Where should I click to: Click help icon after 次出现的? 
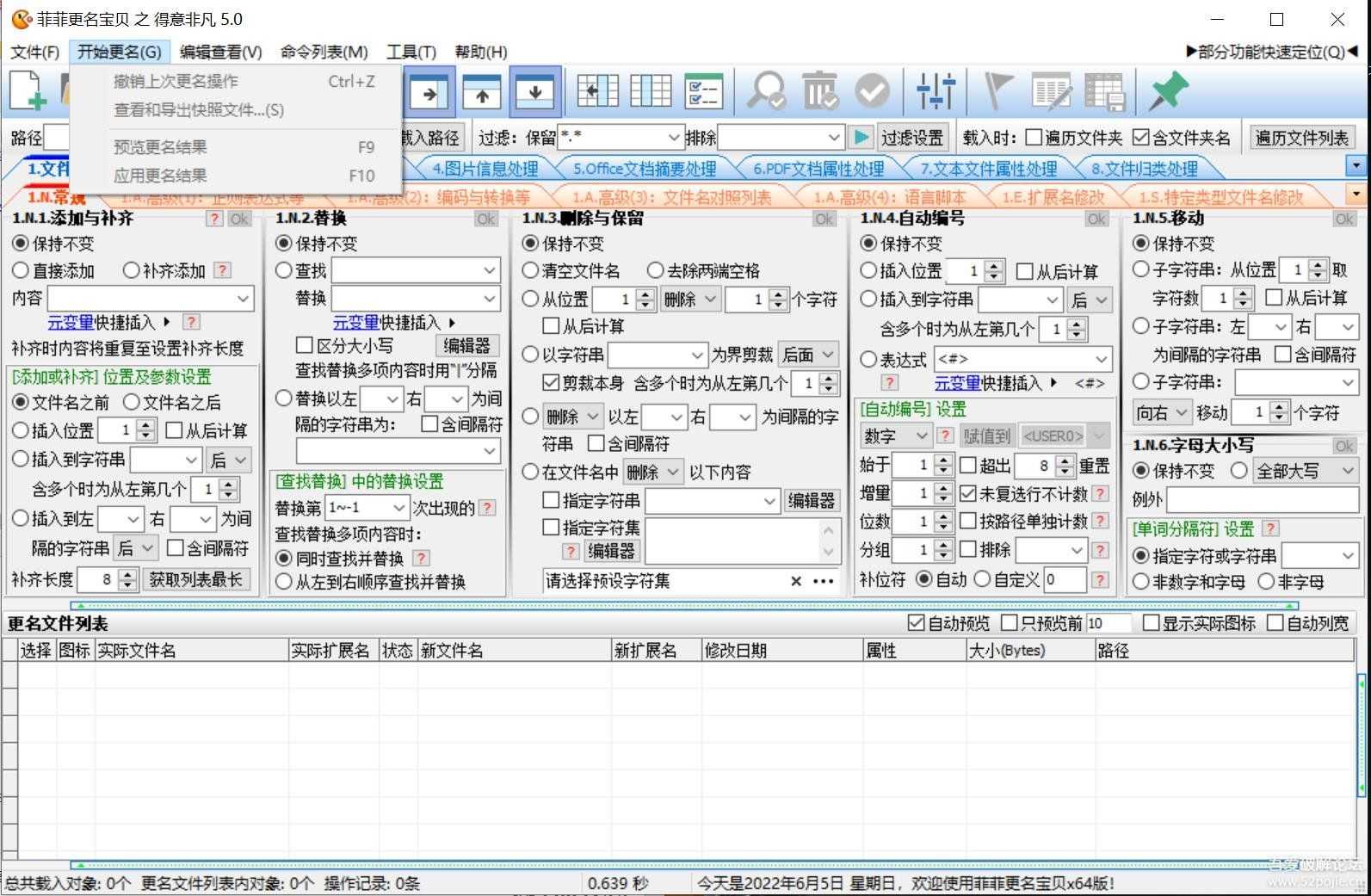pos(487,508)
